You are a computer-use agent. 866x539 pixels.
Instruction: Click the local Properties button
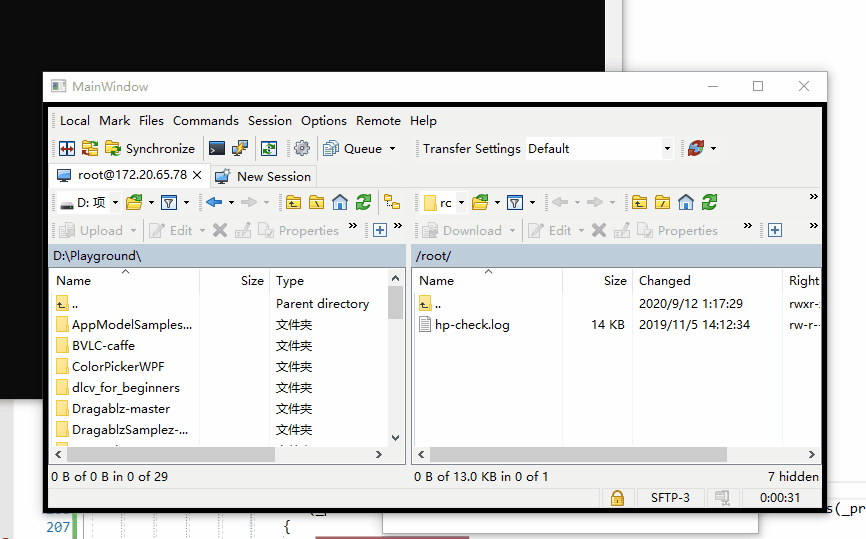(x=298, y=230)
